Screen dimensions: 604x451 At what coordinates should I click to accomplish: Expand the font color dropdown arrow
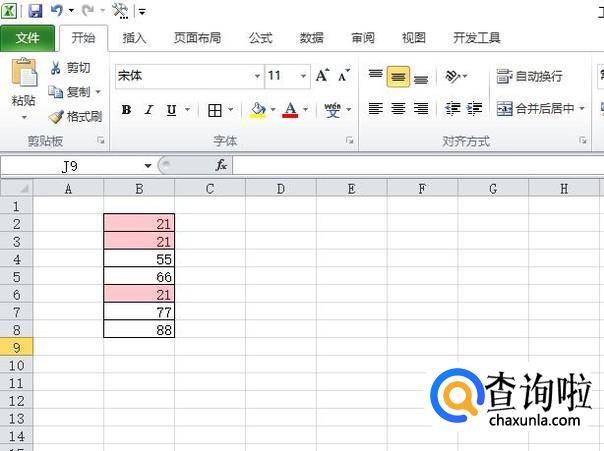305,110
